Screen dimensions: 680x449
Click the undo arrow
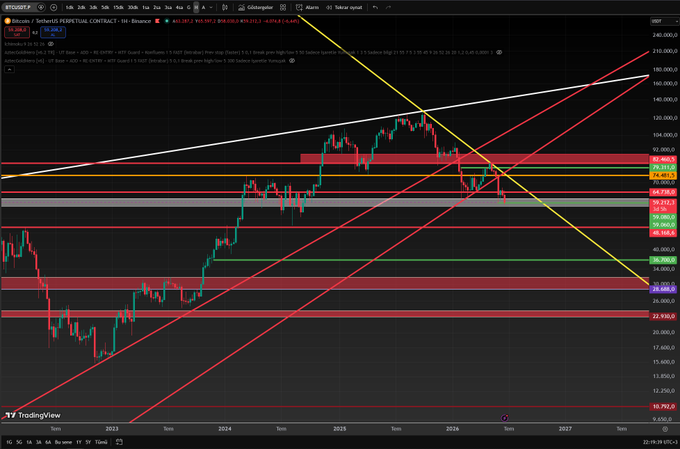click(x=376, y=7)
